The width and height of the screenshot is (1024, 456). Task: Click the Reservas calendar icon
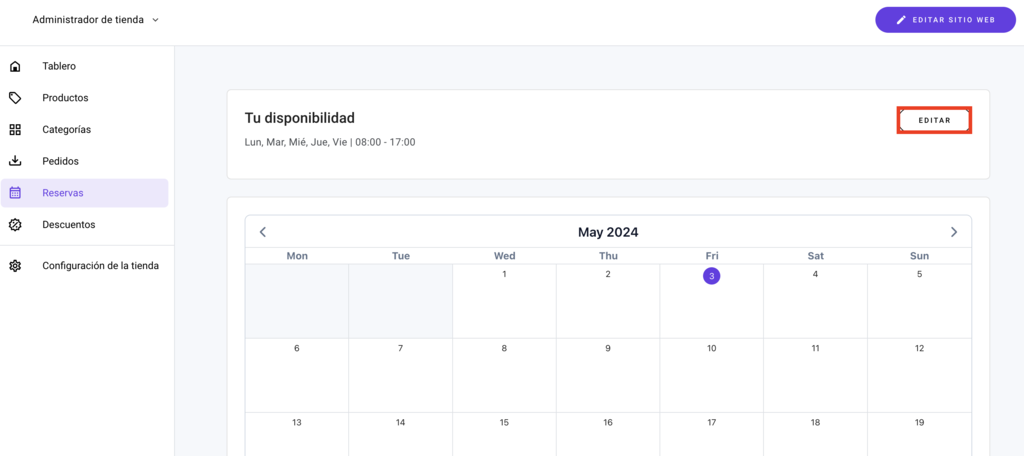coord(15,193)
